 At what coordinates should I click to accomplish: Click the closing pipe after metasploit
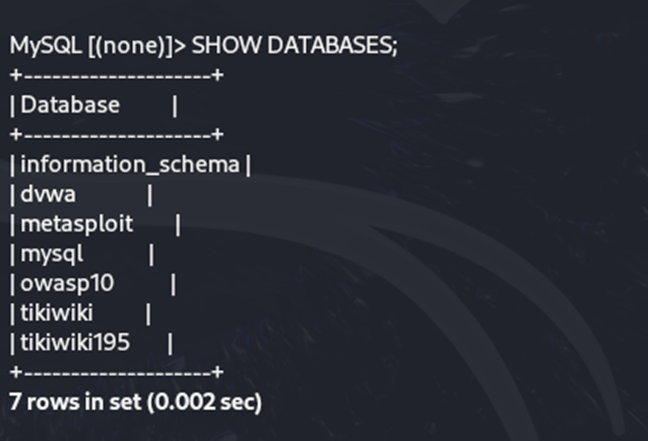point(178,224)
